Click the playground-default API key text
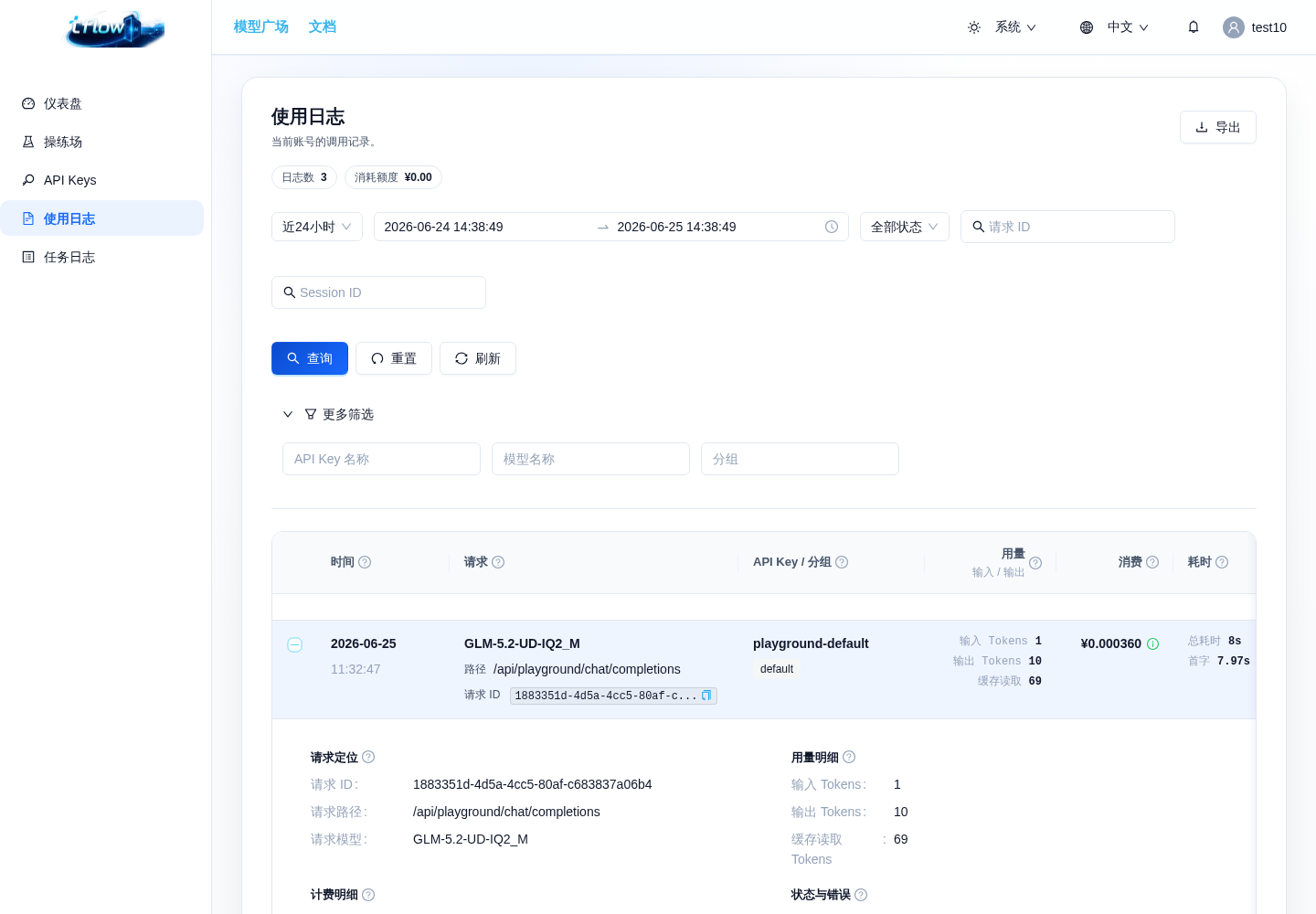The width and height of the screenshot is (1316, 914). coord(811,643)
